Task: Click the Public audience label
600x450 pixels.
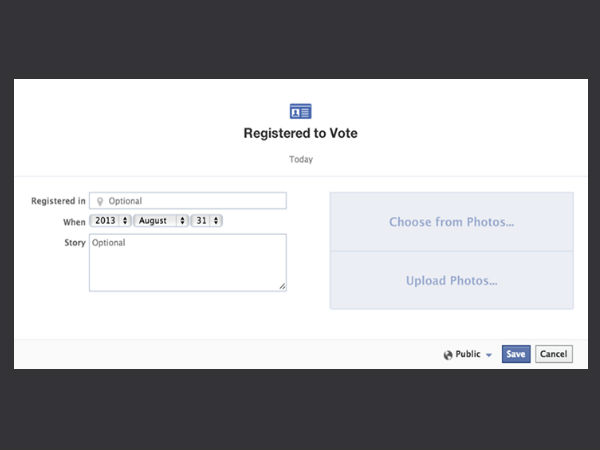Action: [468, 354]
